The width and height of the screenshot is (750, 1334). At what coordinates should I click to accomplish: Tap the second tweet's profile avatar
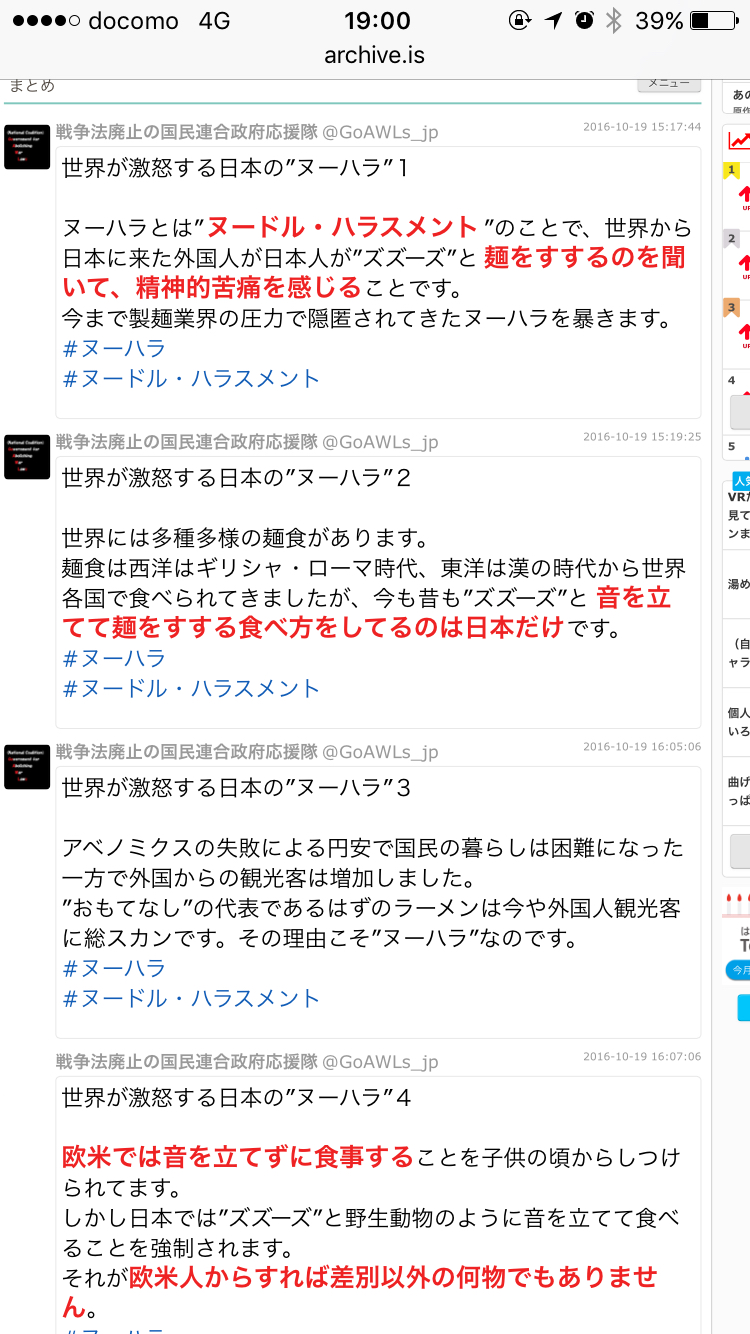[x=27, y=457]
